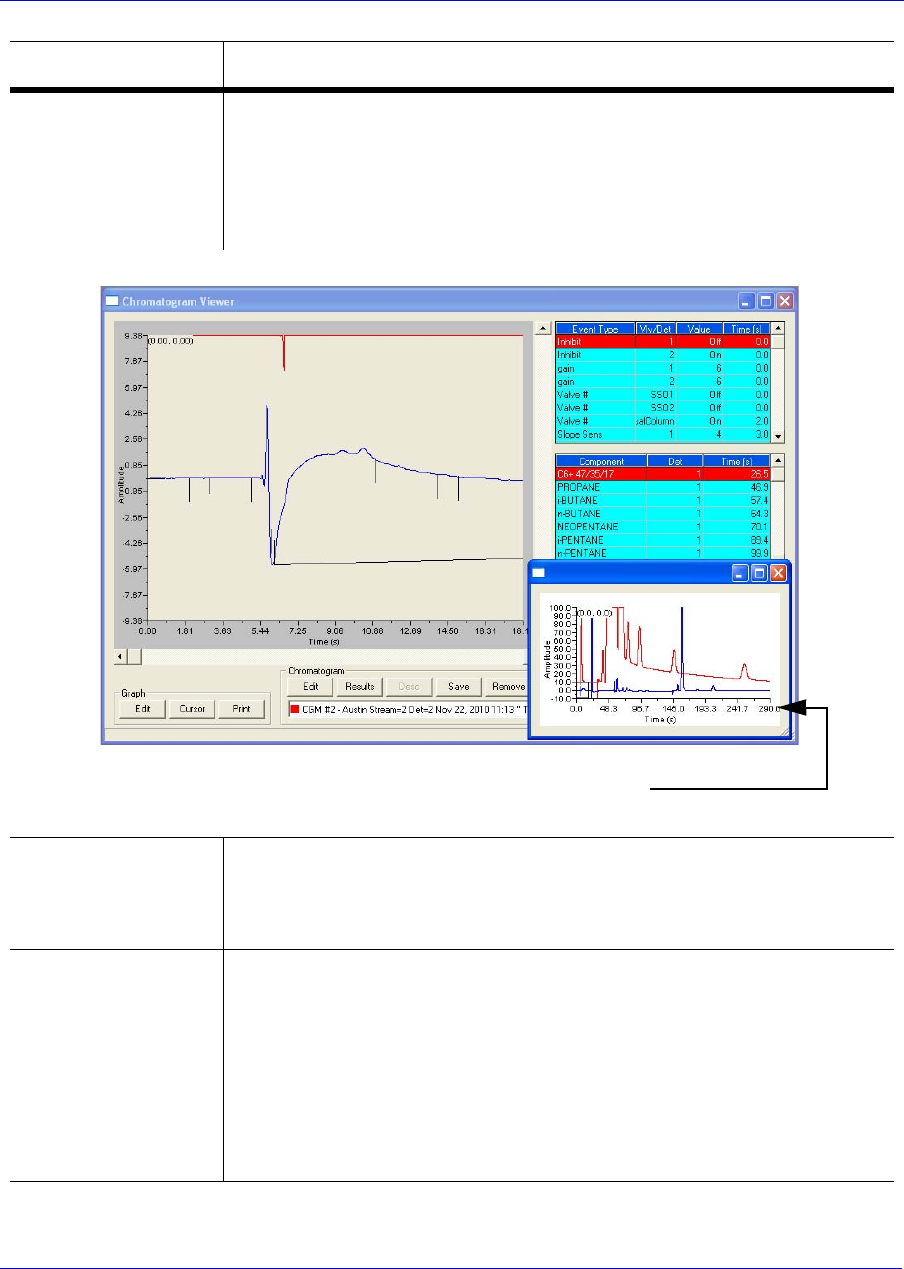
Task: Click the Vlv/Det column header
Action: click(x=654, y=328)
